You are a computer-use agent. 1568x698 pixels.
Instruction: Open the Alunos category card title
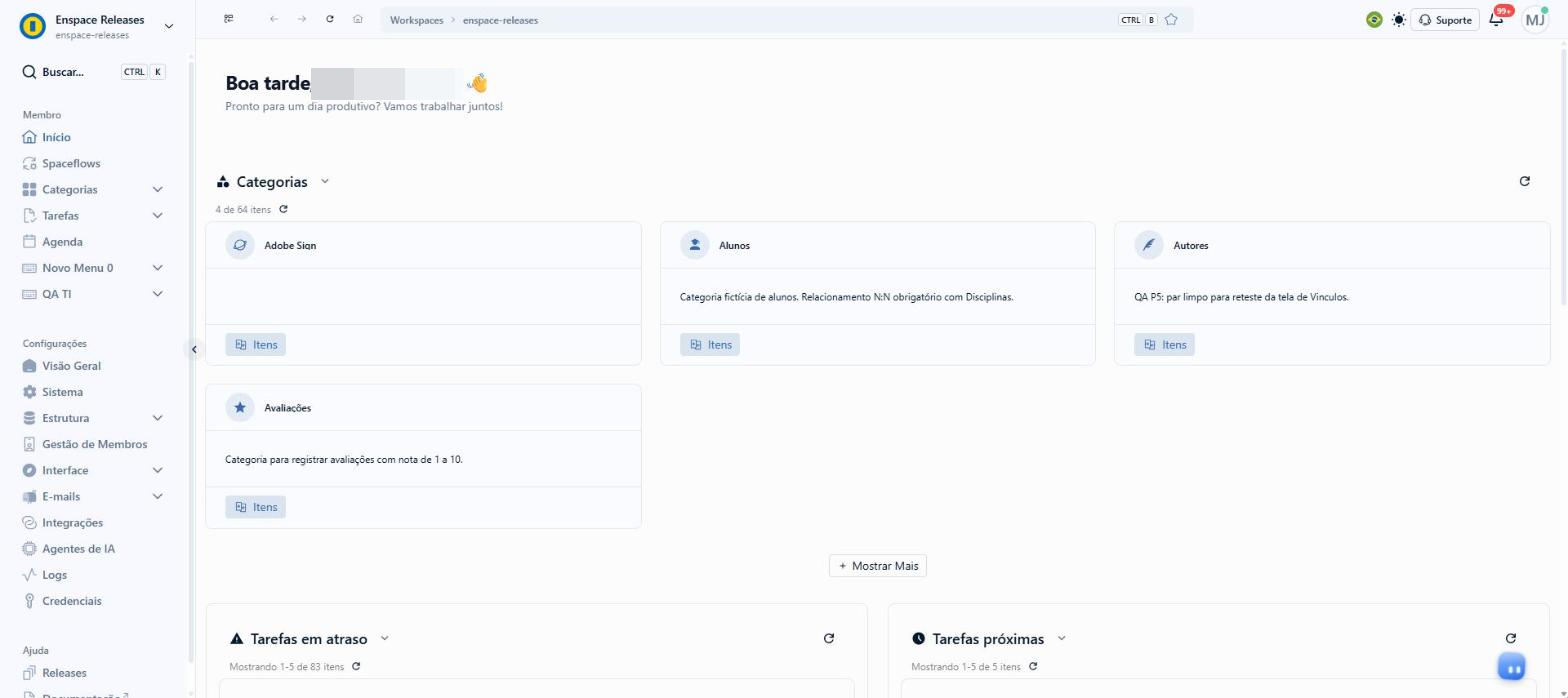[734, 245]
